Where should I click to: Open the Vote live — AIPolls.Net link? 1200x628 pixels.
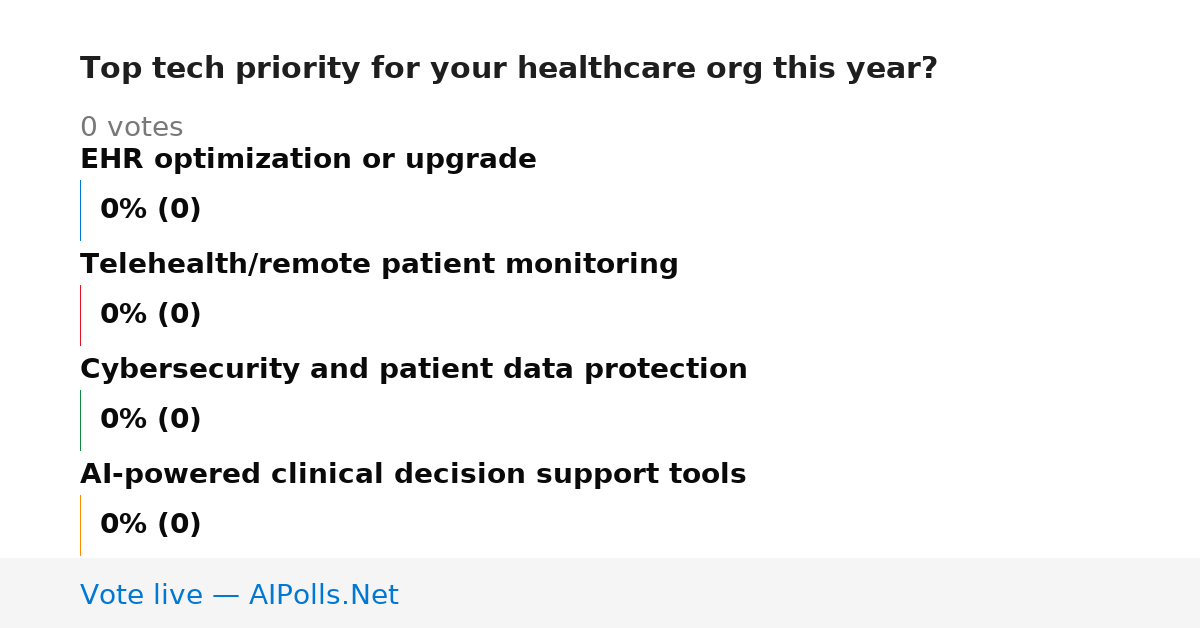pos(239,596)
